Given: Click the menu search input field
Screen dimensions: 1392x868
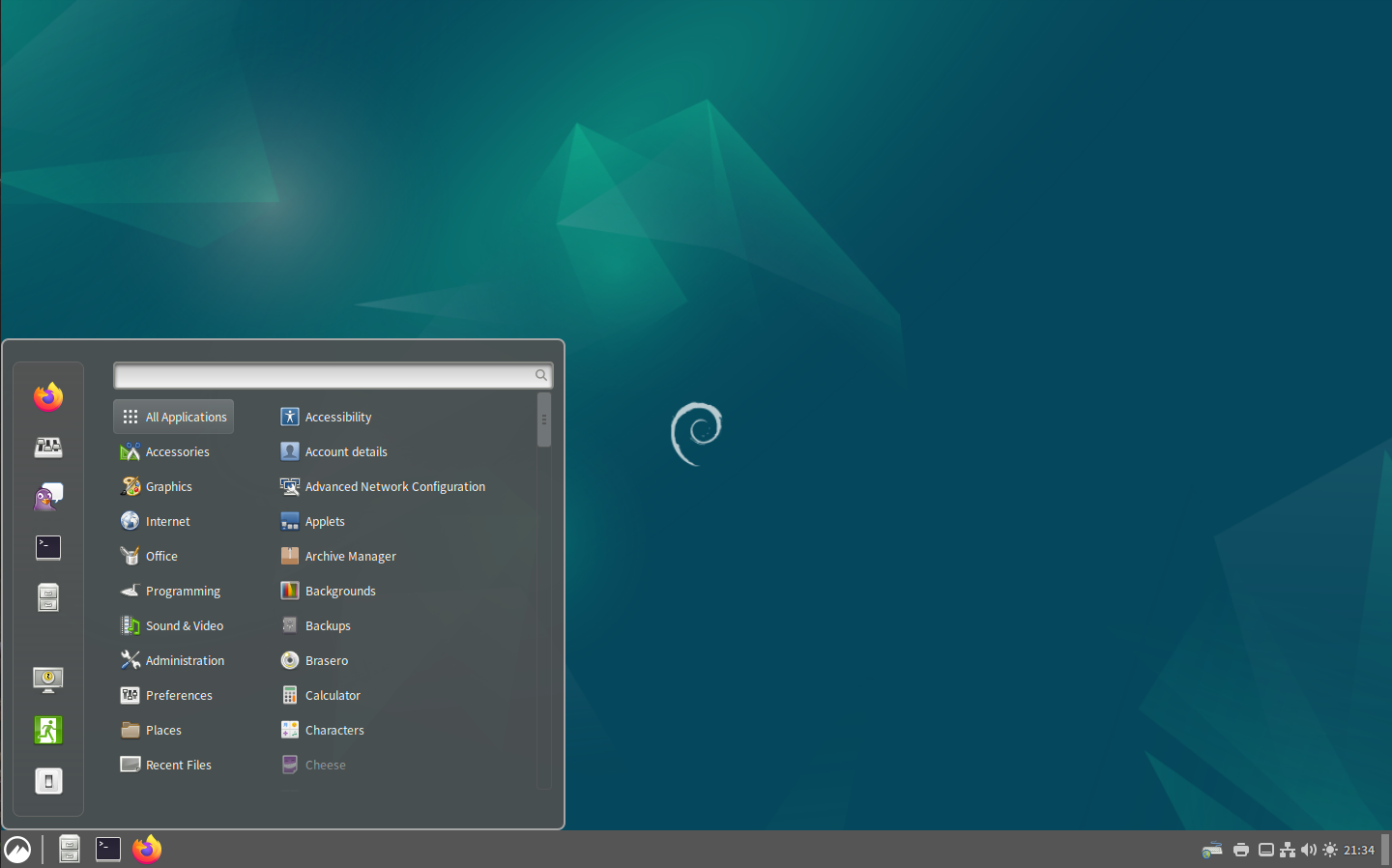Looking at the screenshot, I should pos(324,375).
